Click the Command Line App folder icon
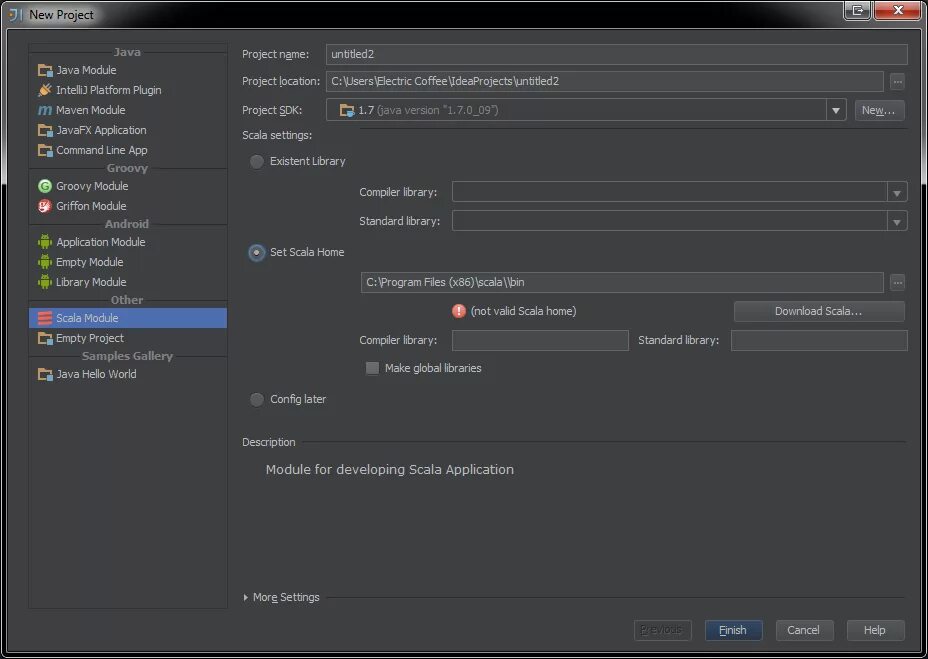Viewport: 928px width, 659px height. pos(45,150)
